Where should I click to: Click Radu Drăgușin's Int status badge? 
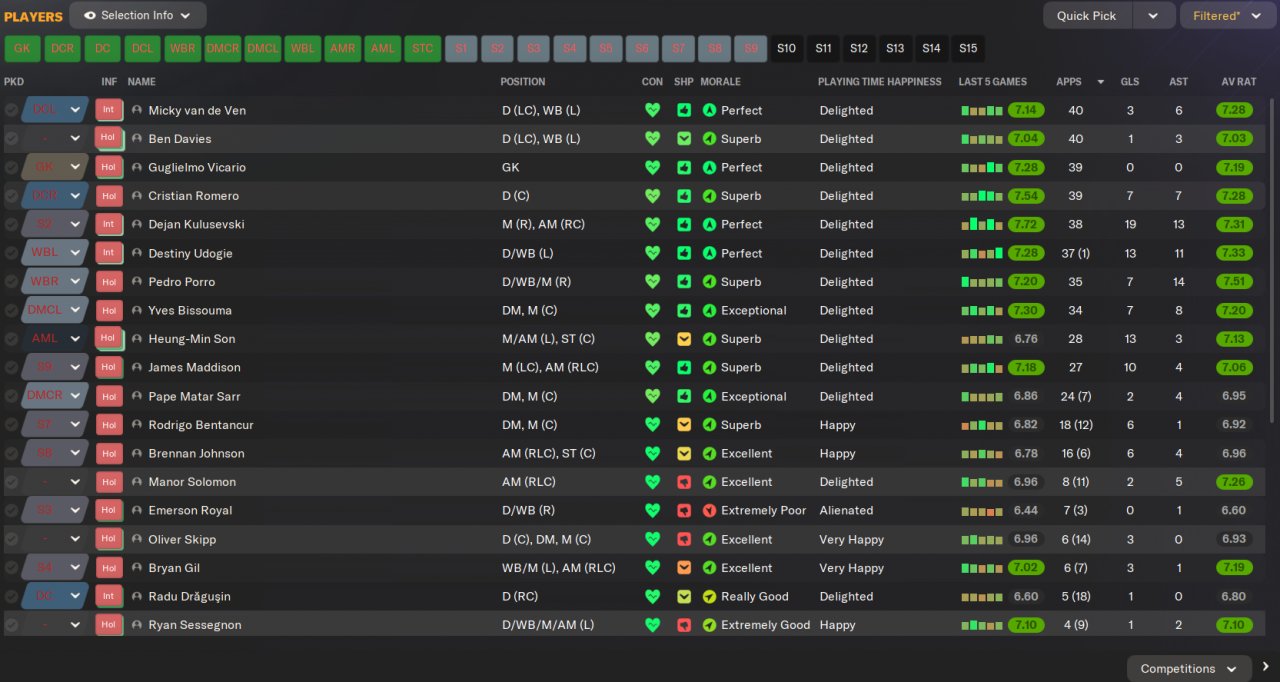(x=108, y=596)
